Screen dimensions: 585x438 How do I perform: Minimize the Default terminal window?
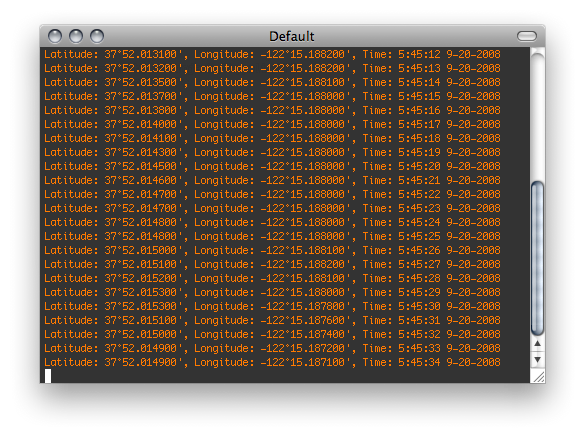point(76,36)
